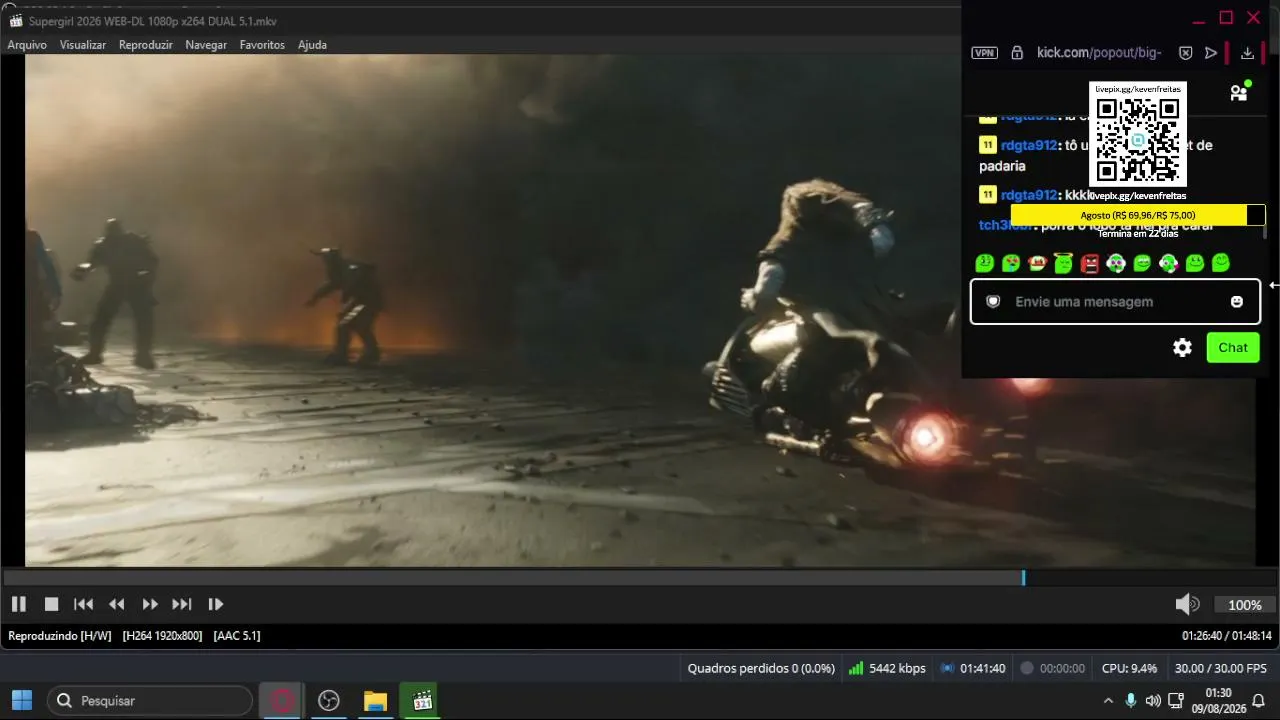Open the Windows Start menu
The height and width of the screenshot is (720, 1280).
[22, 701]
